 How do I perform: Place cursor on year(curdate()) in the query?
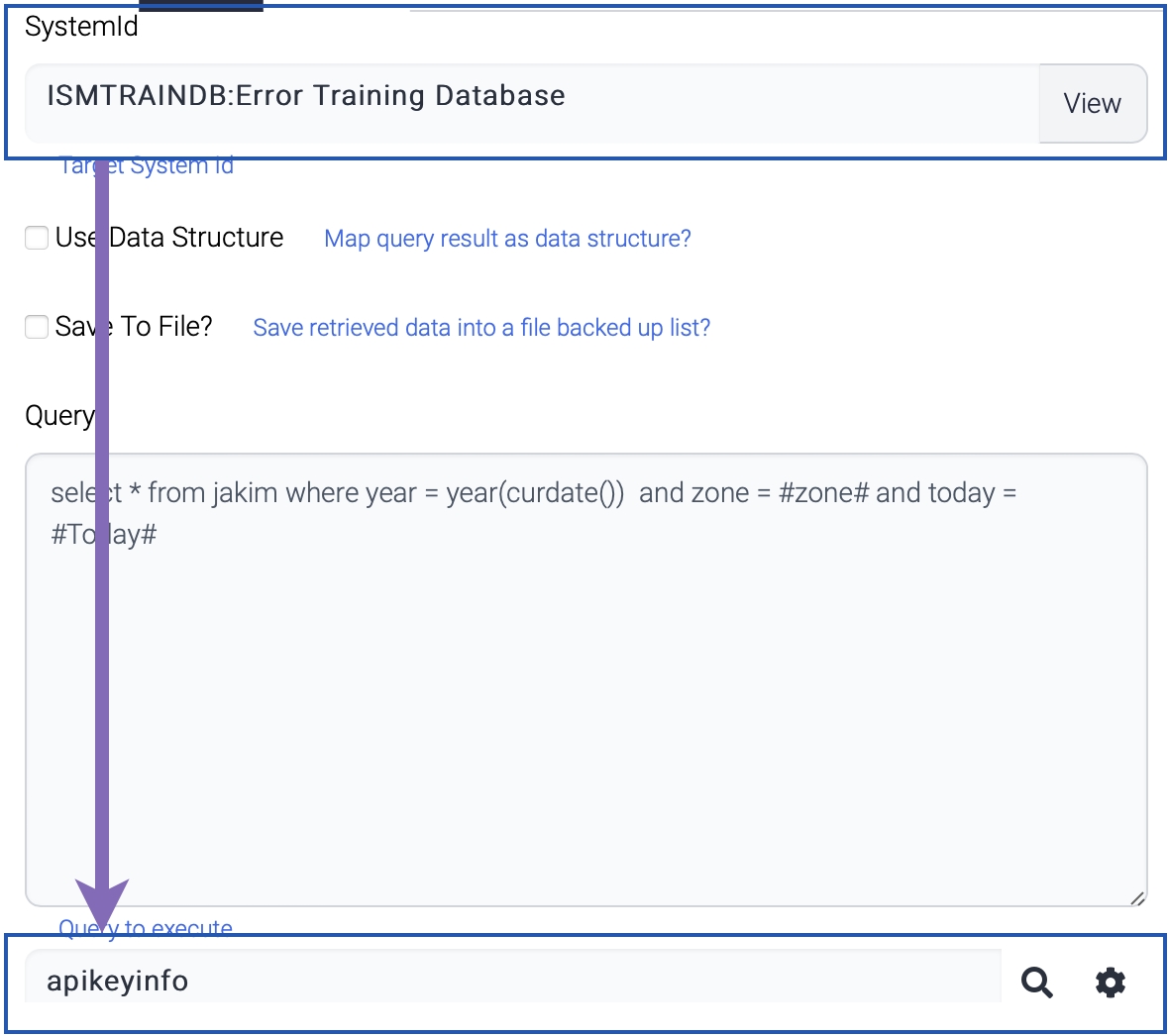point(535,493)
